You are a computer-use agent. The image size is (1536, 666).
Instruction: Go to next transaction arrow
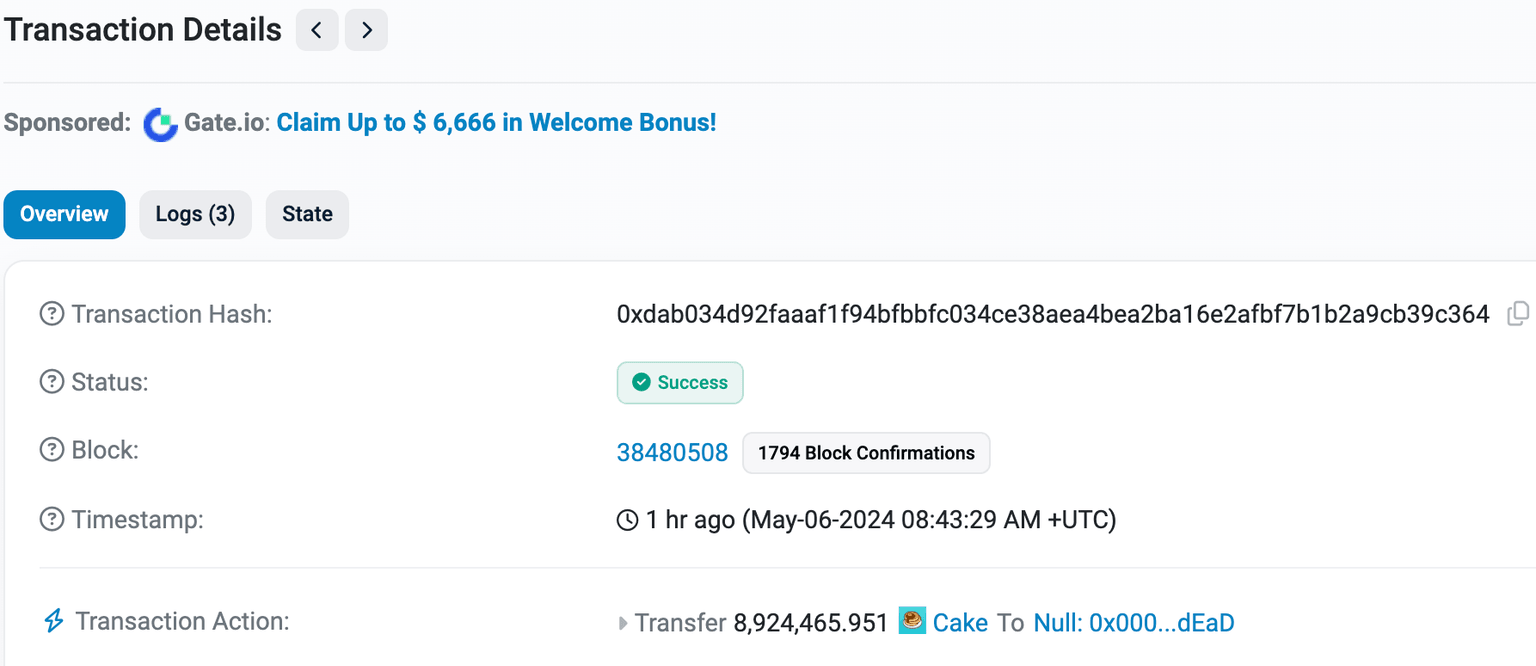366,30
